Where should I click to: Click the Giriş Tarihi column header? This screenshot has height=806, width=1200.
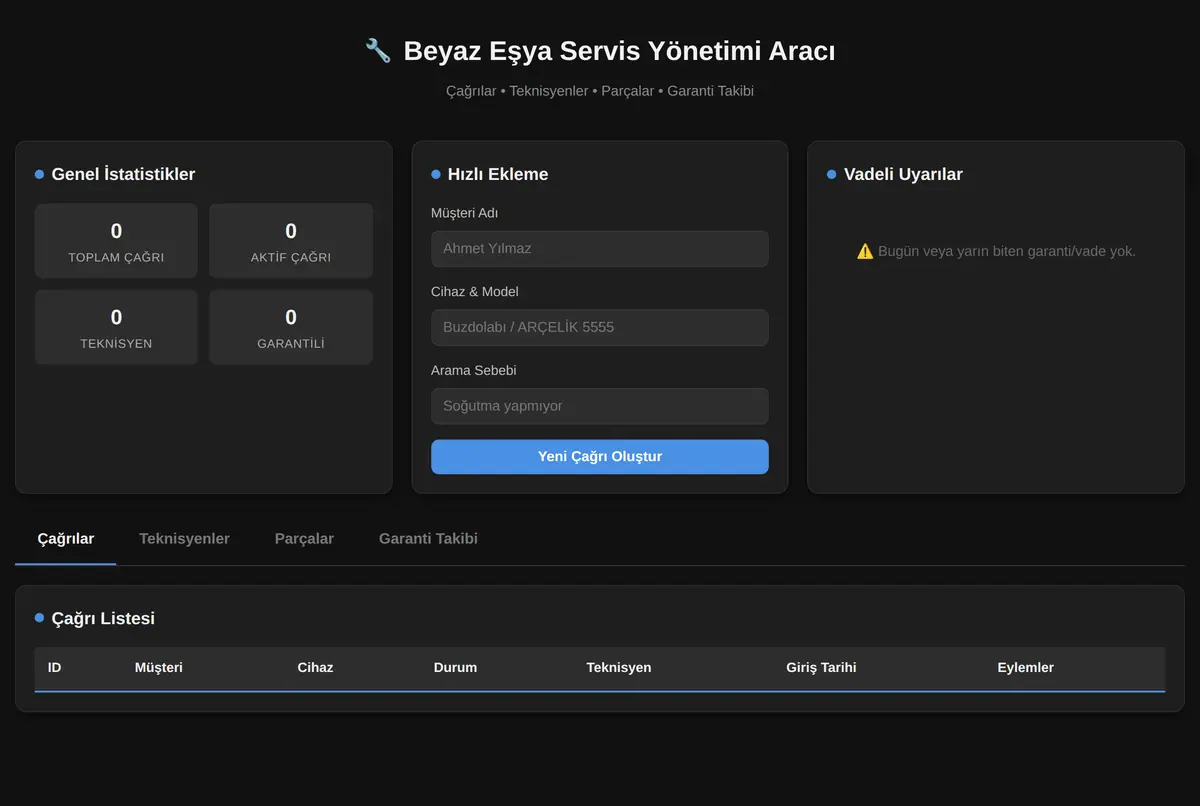821,668
